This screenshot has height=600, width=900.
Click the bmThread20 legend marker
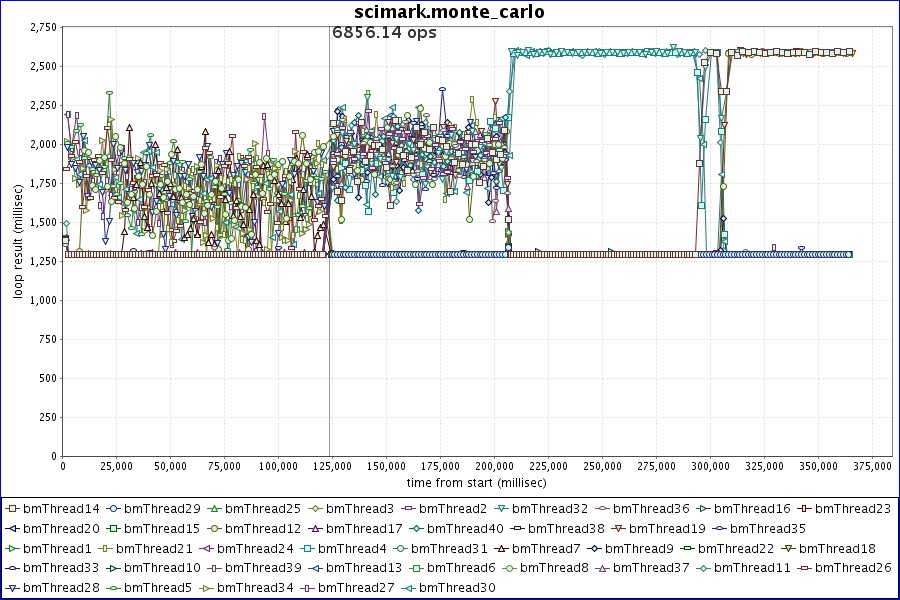coord(12,529)
